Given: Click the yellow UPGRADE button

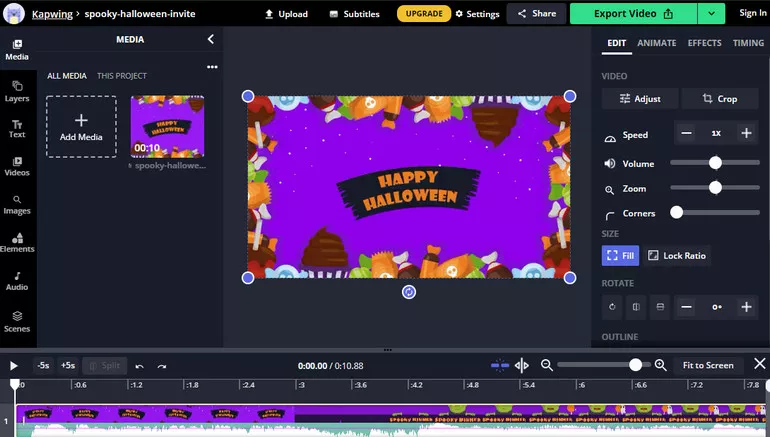Looking at the screenshot, I should [x=424, y=14].
